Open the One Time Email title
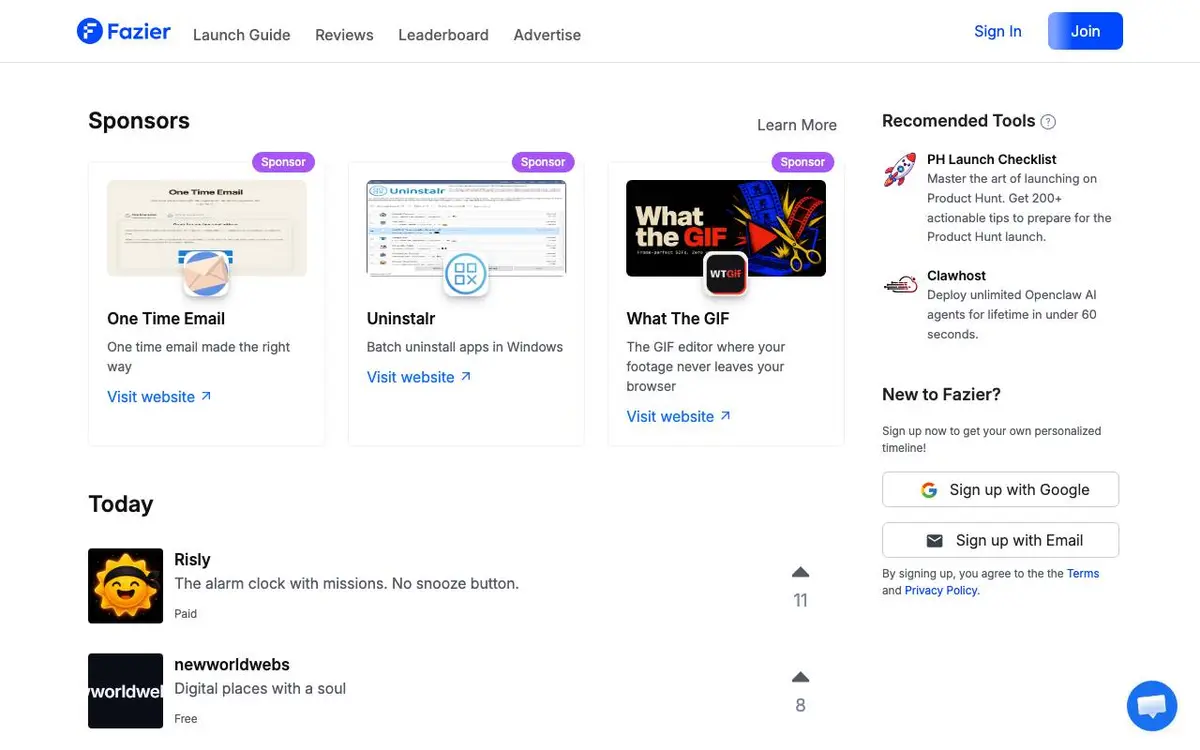 [166, 319]
